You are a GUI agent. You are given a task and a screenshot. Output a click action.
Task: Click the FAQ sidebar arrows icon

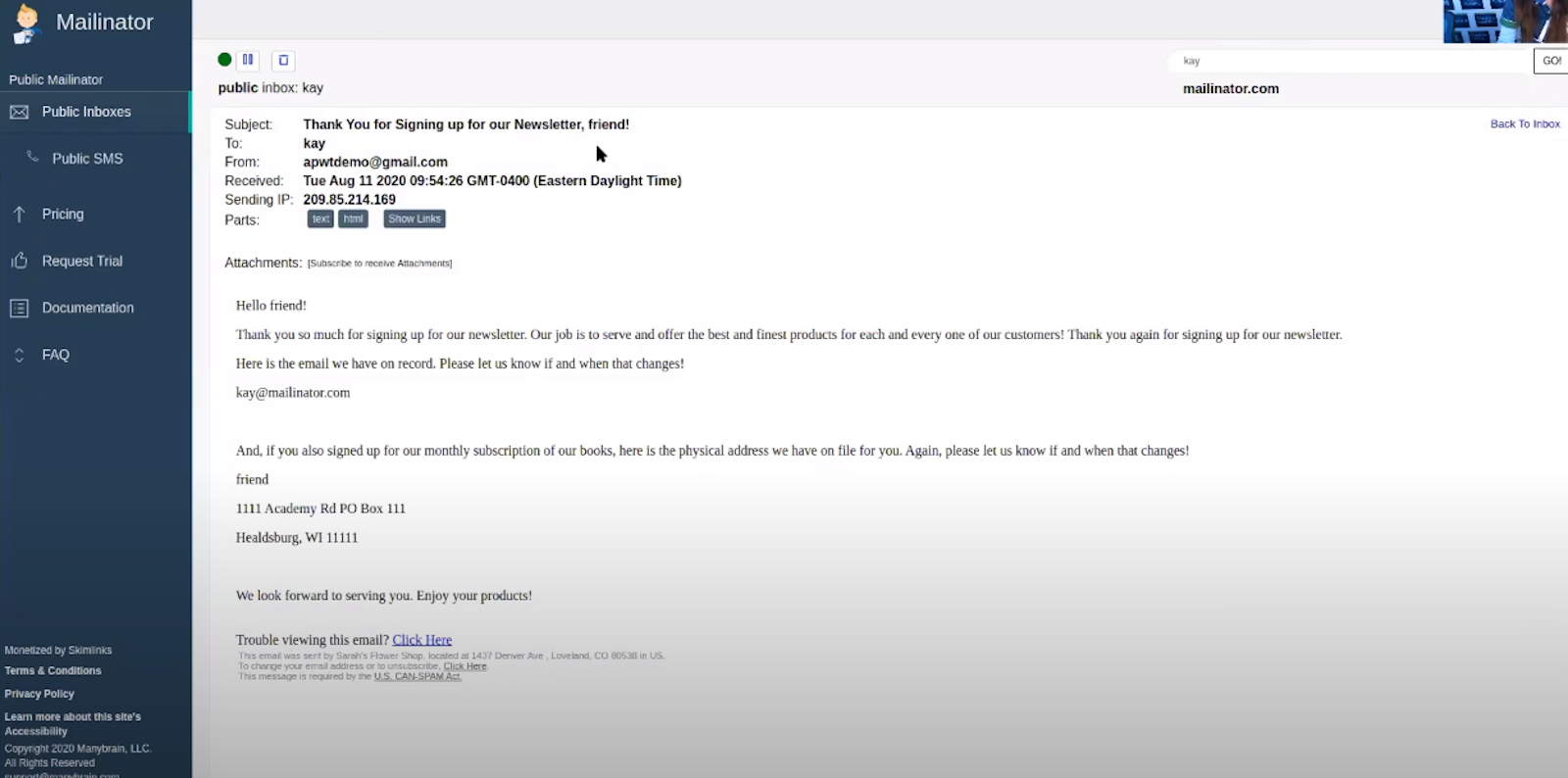tap(19, 355)
